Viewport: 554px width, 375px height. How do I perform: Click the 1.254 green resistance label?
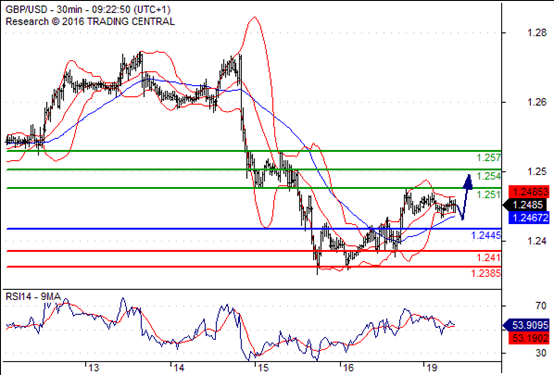pyautogui.click(x=488, y=176)
